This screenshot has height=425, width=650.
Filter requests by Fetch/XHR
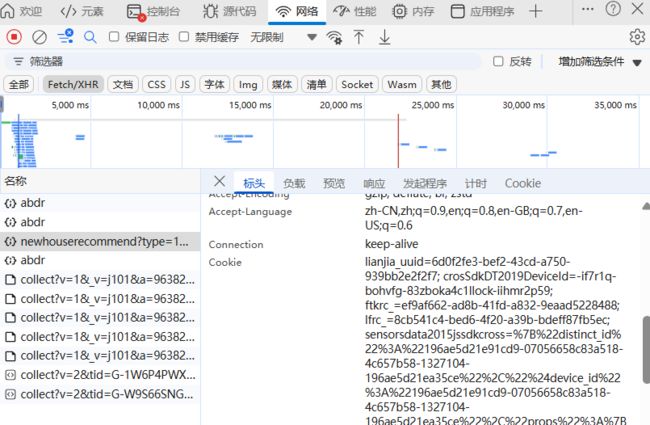pyautogui.click(x=73, y=85)
